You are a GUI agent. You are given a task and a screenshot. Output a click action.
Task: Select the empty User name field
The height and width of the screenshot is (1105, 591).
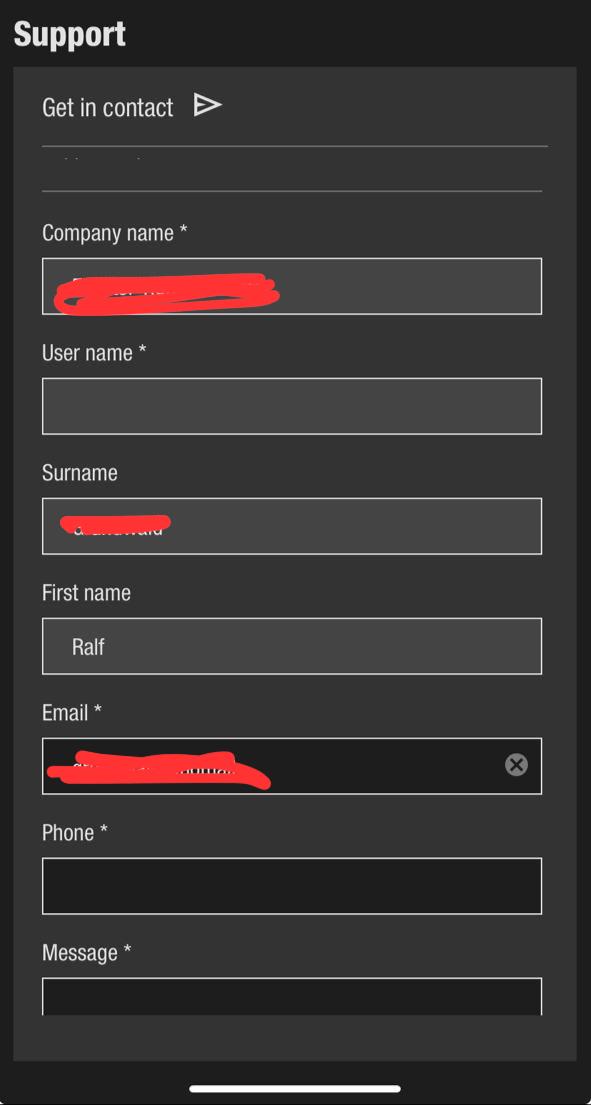[292, 406]
